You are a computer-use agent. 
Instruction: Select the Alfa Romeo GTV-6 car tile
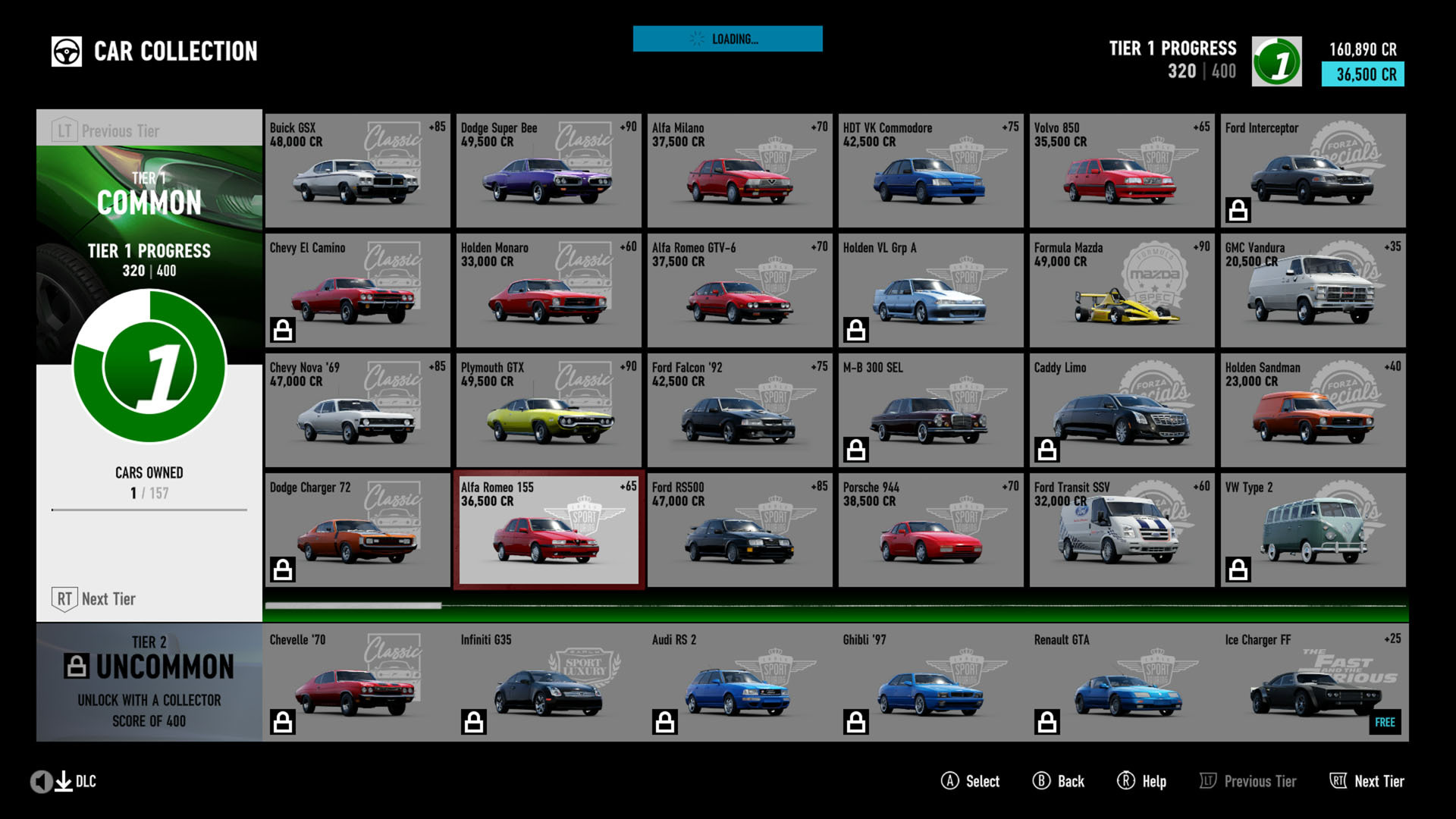(739, 290)
